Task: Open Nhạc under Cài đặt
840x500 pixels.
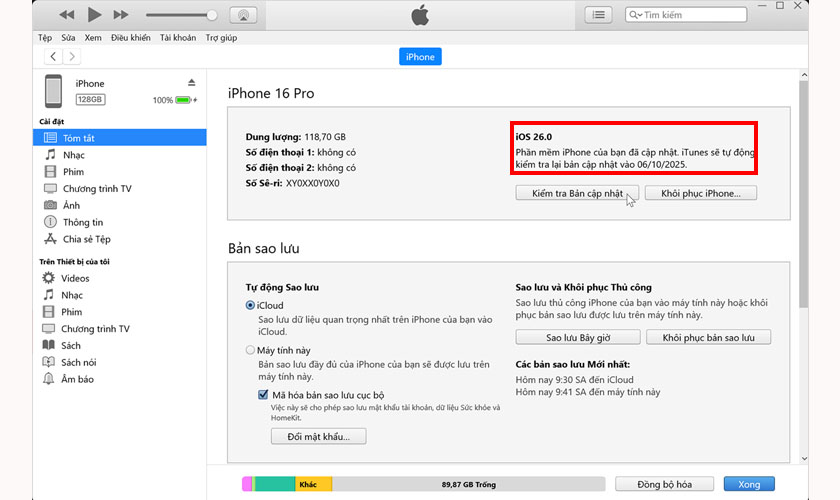Action: tap(73, 155)
